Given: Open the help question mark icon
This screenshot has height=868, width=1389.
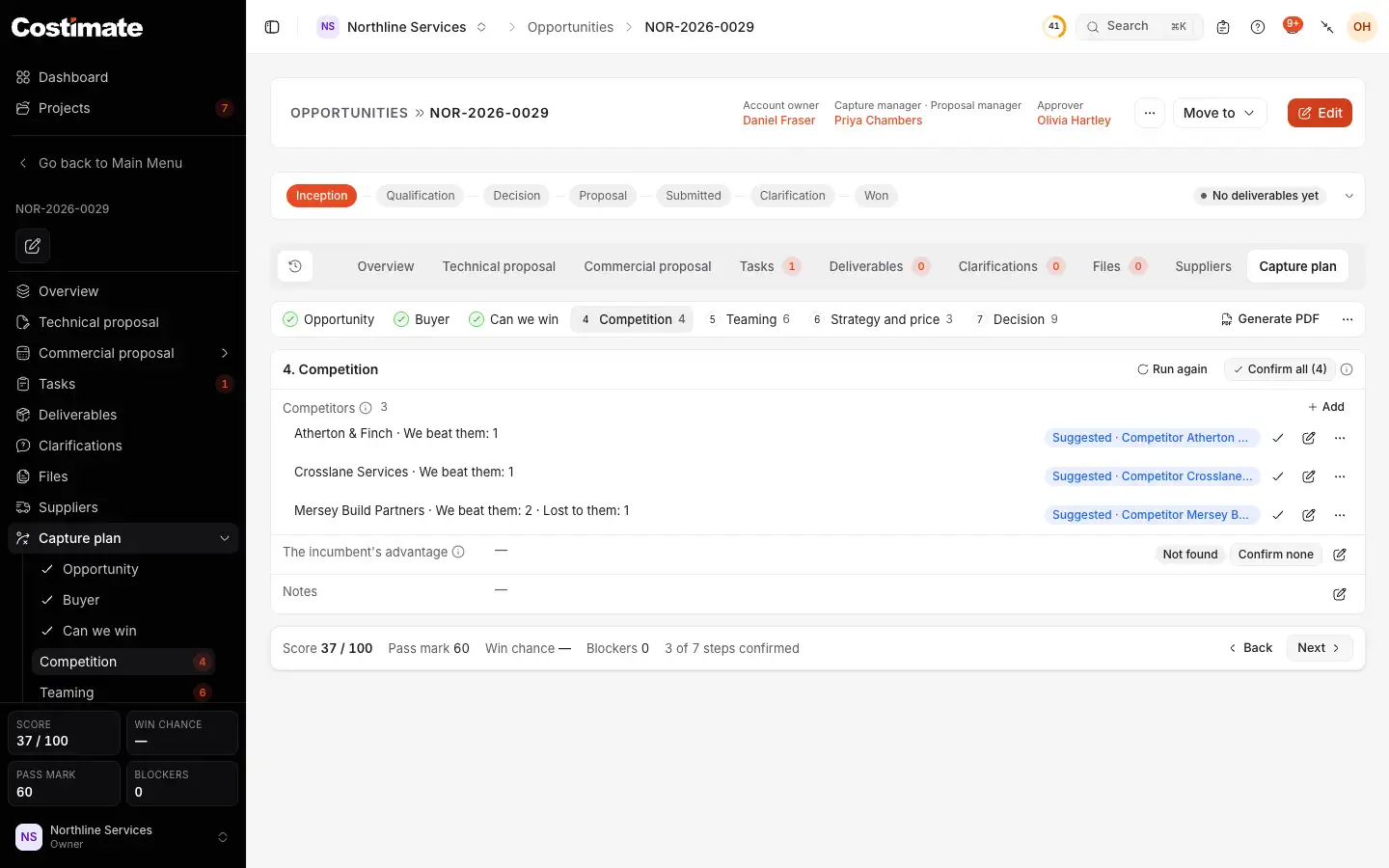Looking at the screenshot, I should pos(1258,27).
